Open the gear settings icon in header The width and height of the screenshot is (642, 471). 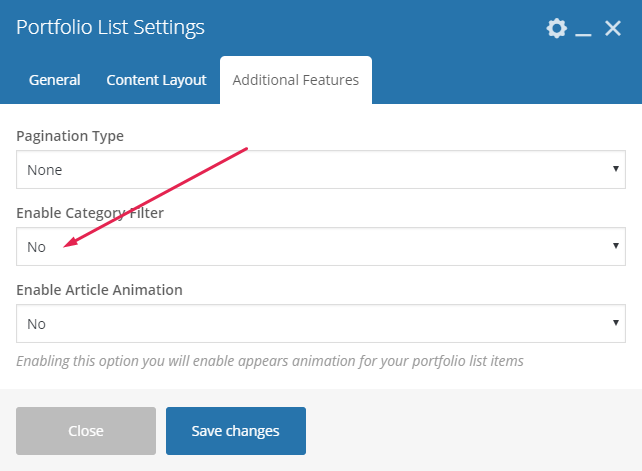pyautogui.click(x=556, y=29)
